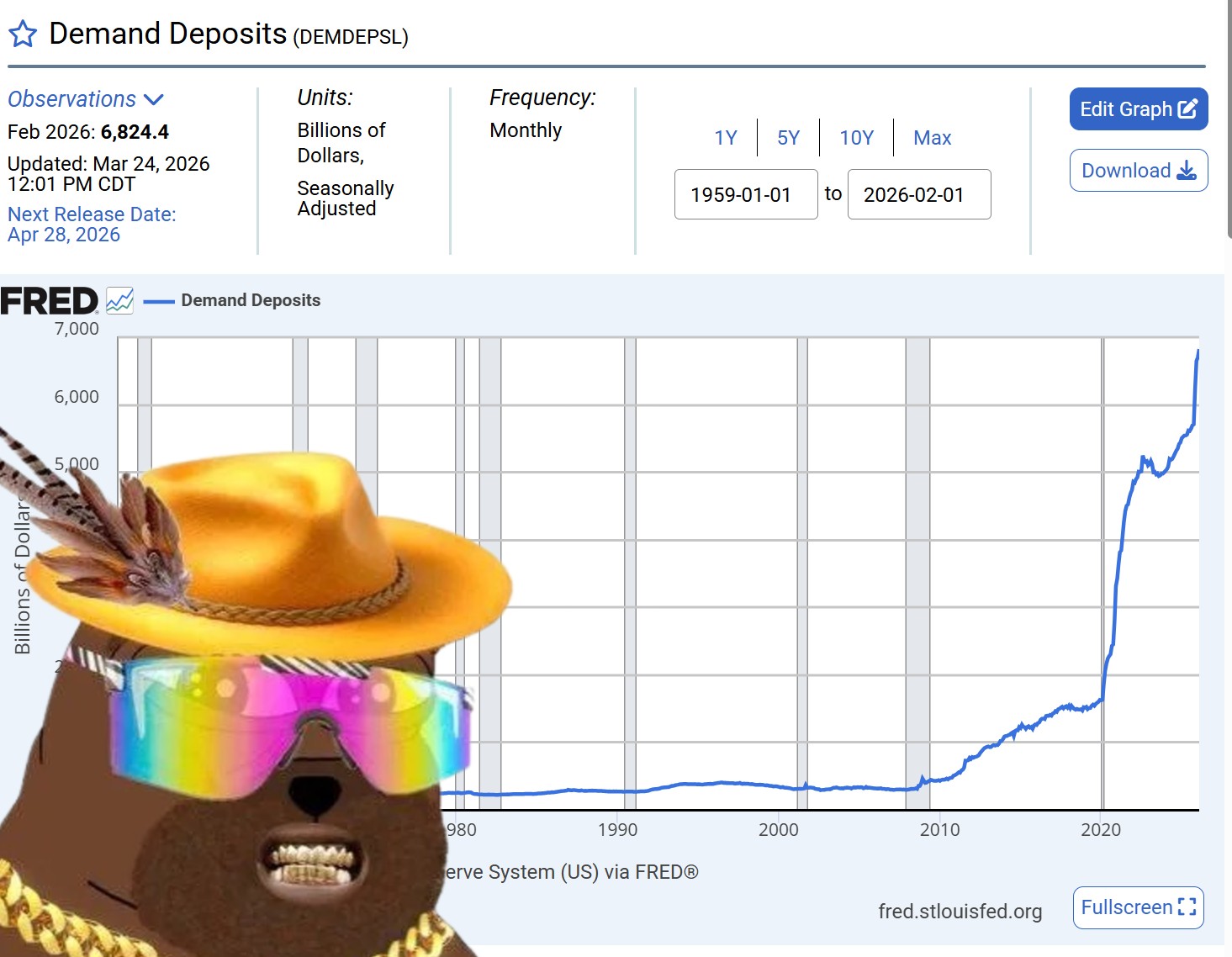Click the Seasonally Adjusted text

[x=346, y=198]
